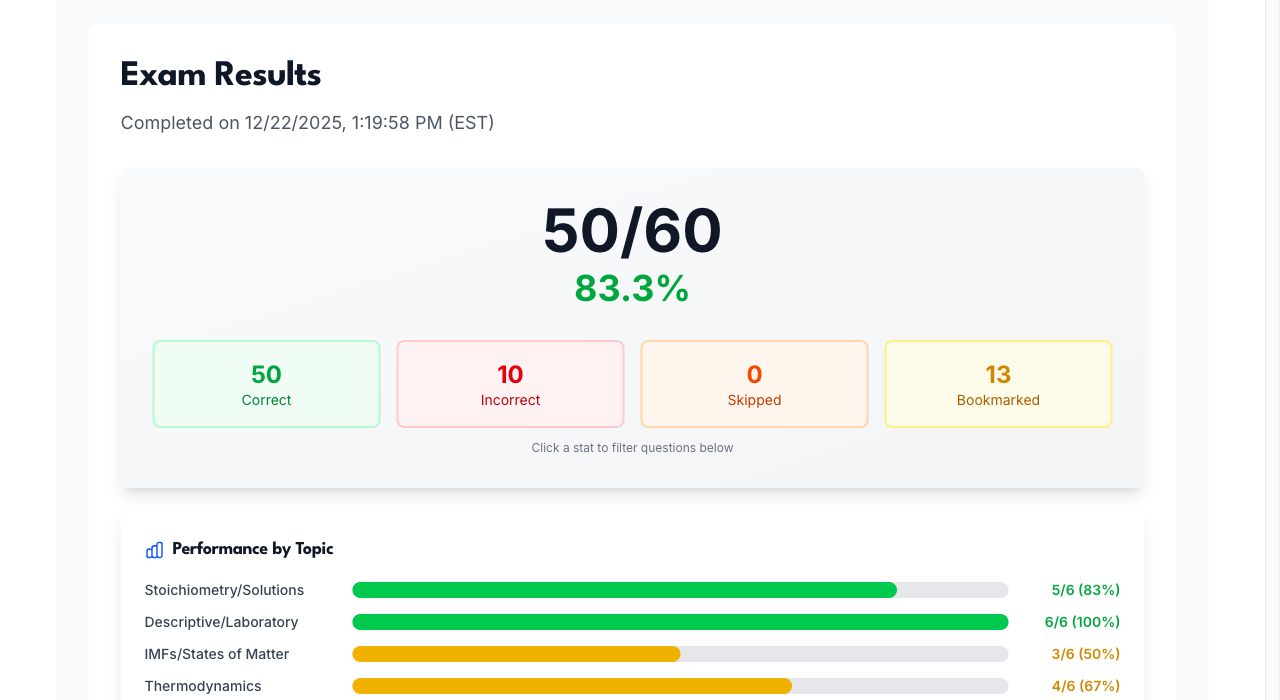
Task: Select the Correct stat card to filter questions
Action: click(266, 383)
